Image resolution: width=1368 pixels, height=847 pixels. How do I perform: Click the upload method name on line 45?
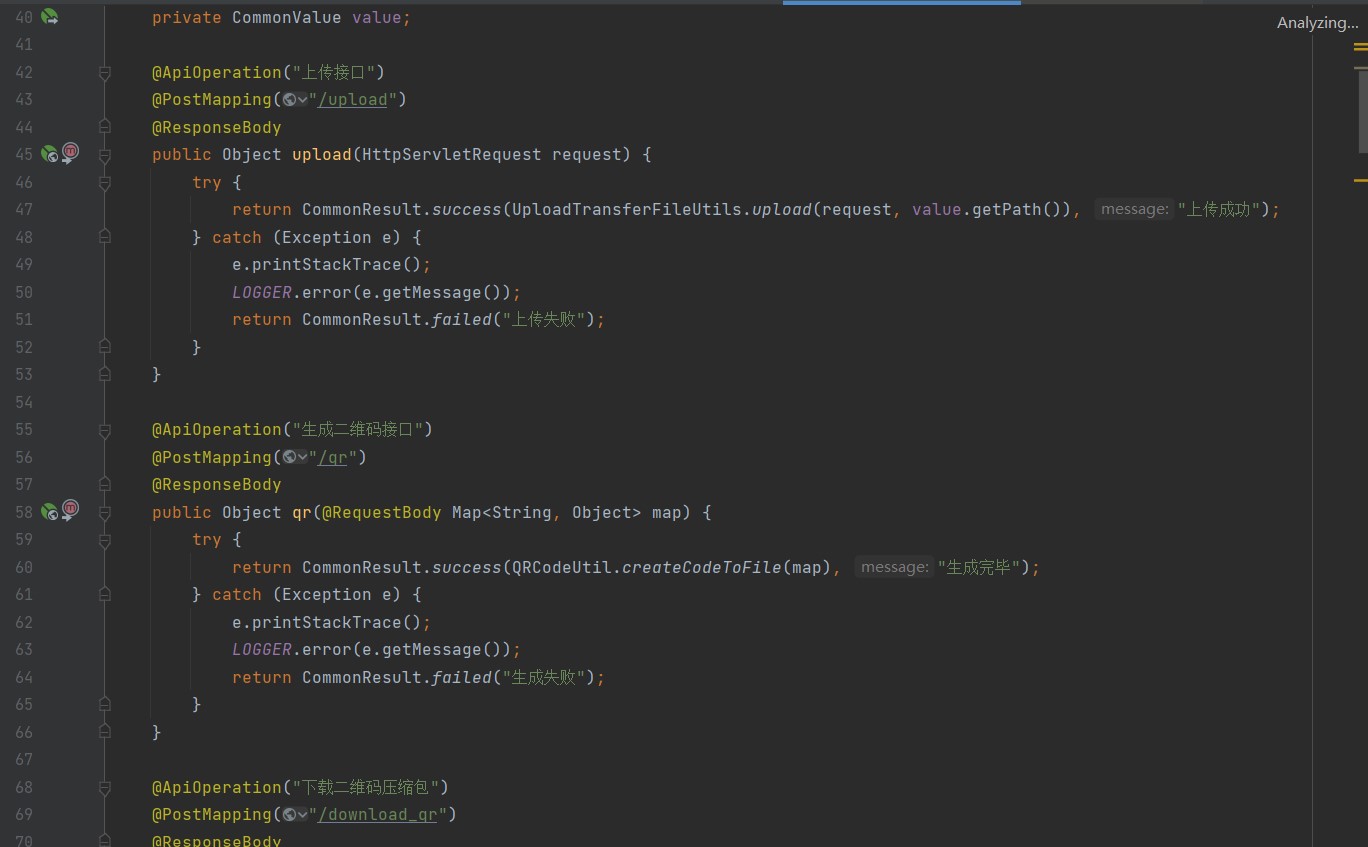click(x=322, y=154)
